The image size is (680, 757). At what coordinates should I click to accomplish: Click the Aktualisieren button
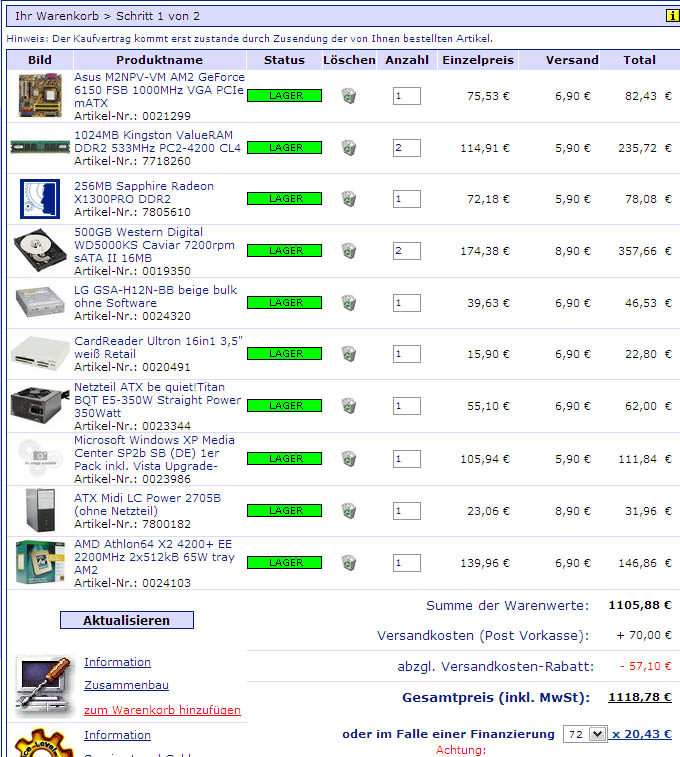[x=127, y=620]
